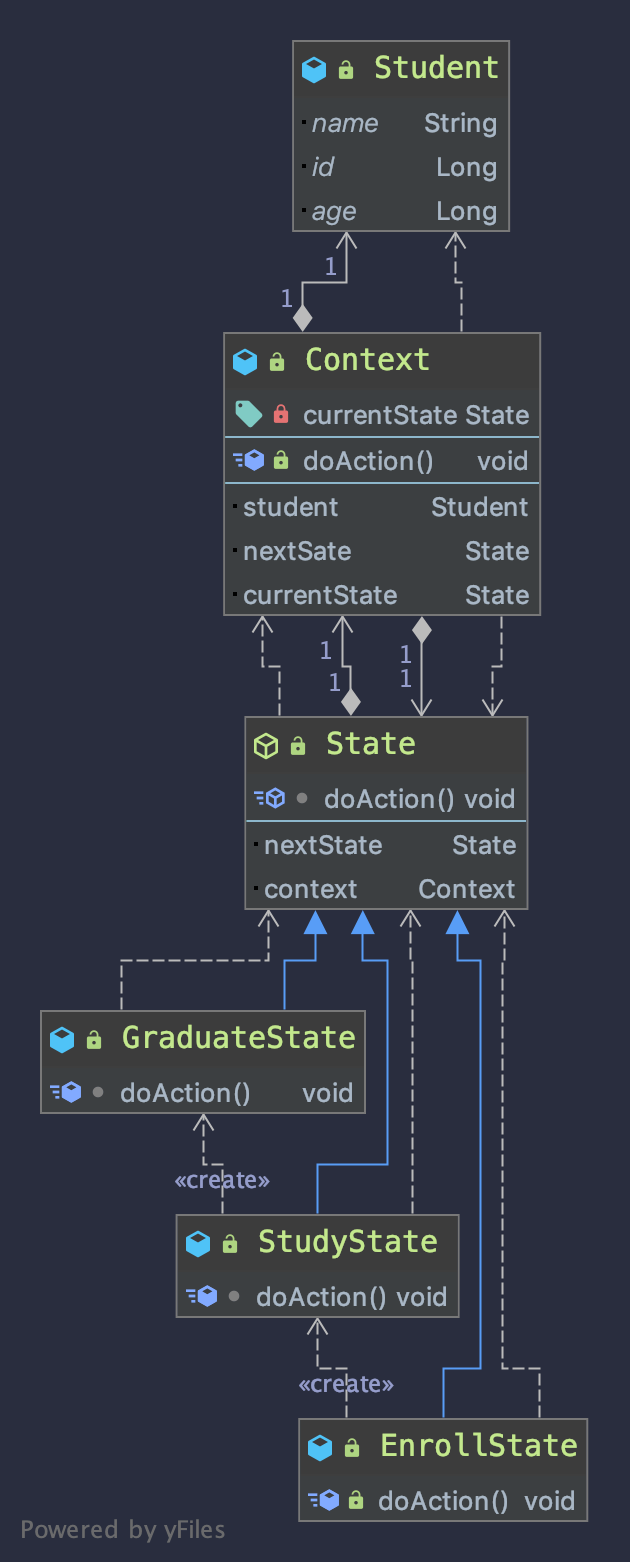Screen dimensions: 630x1562
Task: Click the Context doAction() method icon
Action: [248, 460]
